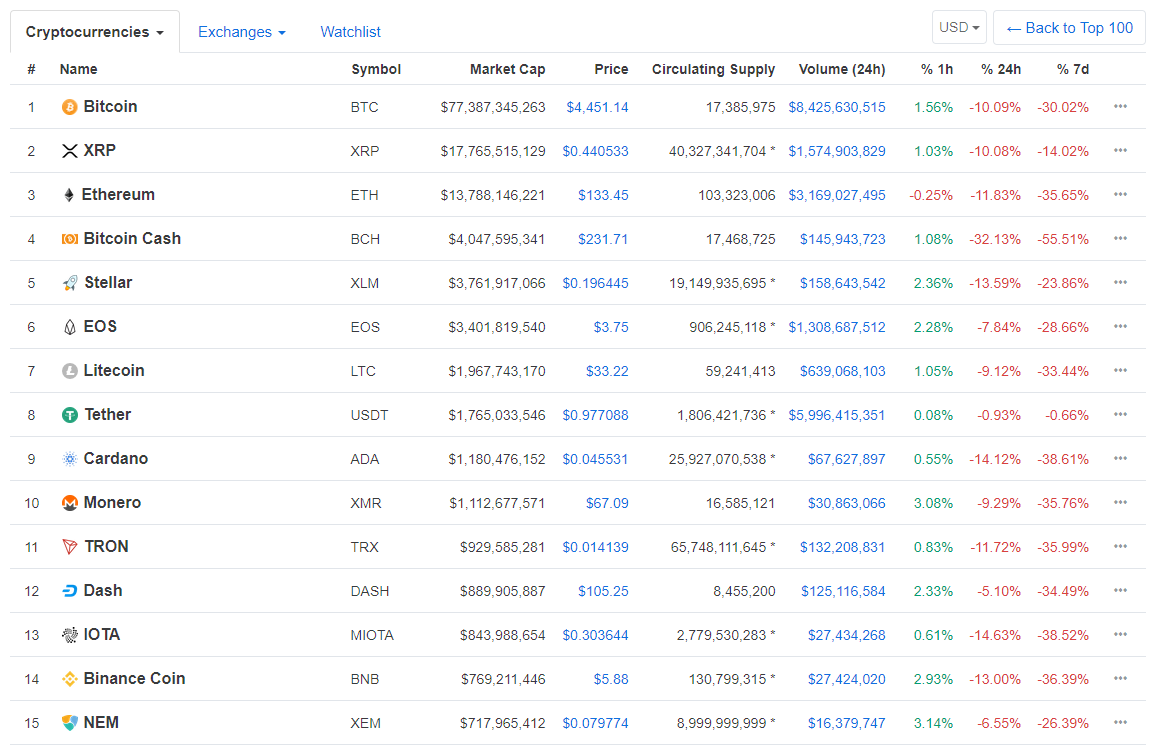
Task: Switch to the Watchlist tab
Action: point(350,32)
